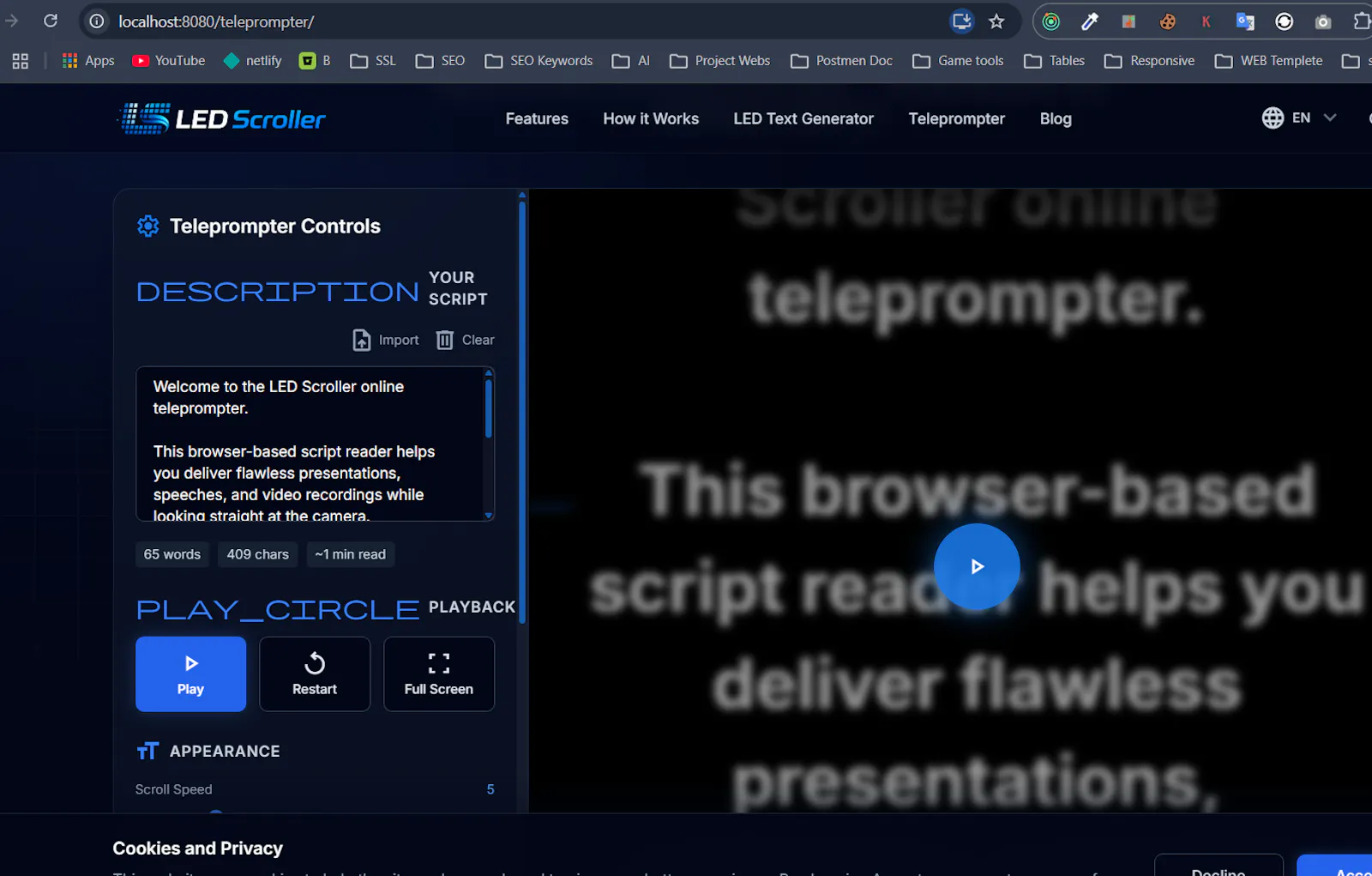
Task: Go to Features in the site nav
Action: 537,118
